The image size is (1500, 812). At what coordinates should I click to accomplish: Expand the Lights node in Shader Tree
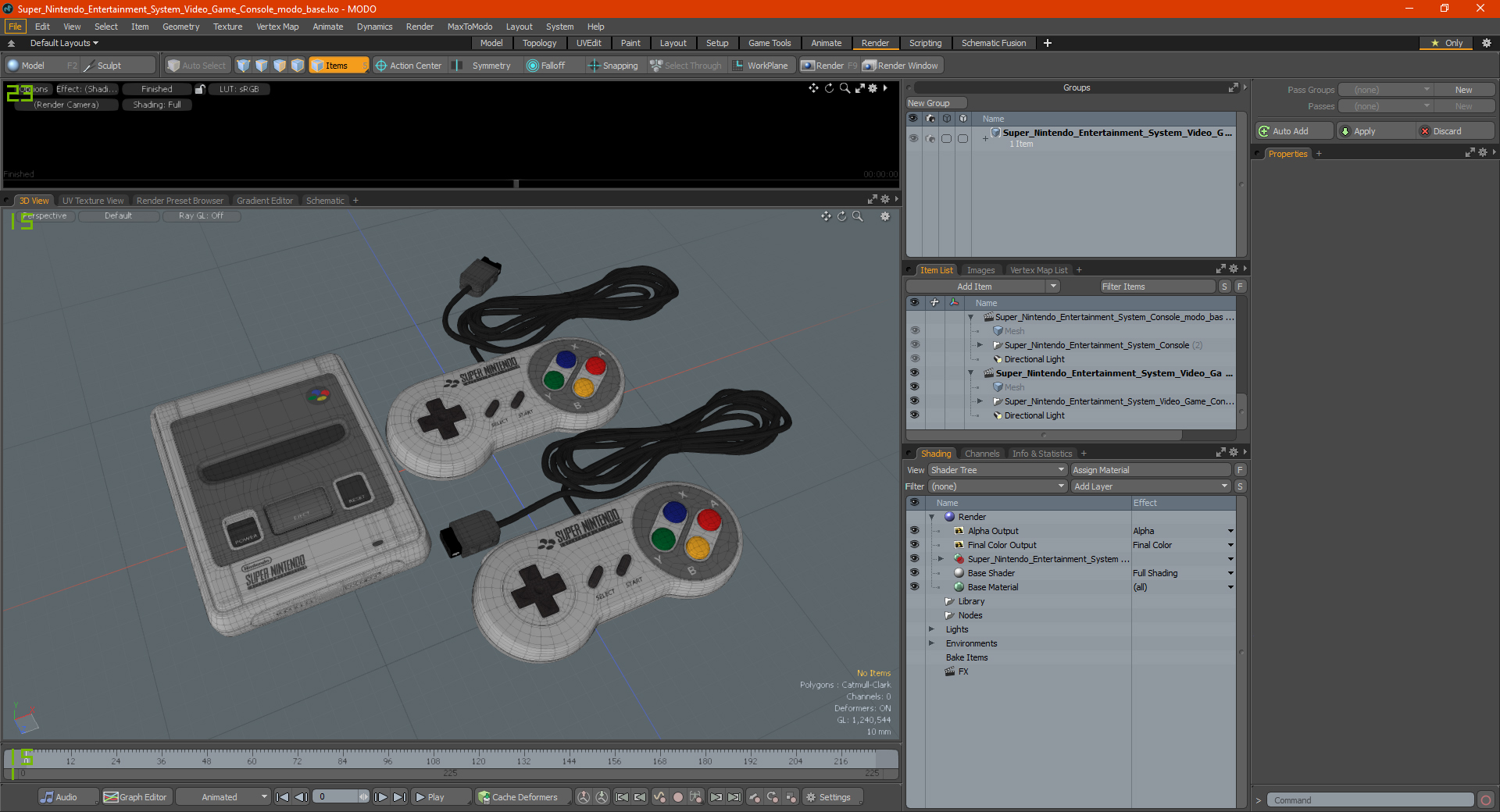(x=931, y=629)
